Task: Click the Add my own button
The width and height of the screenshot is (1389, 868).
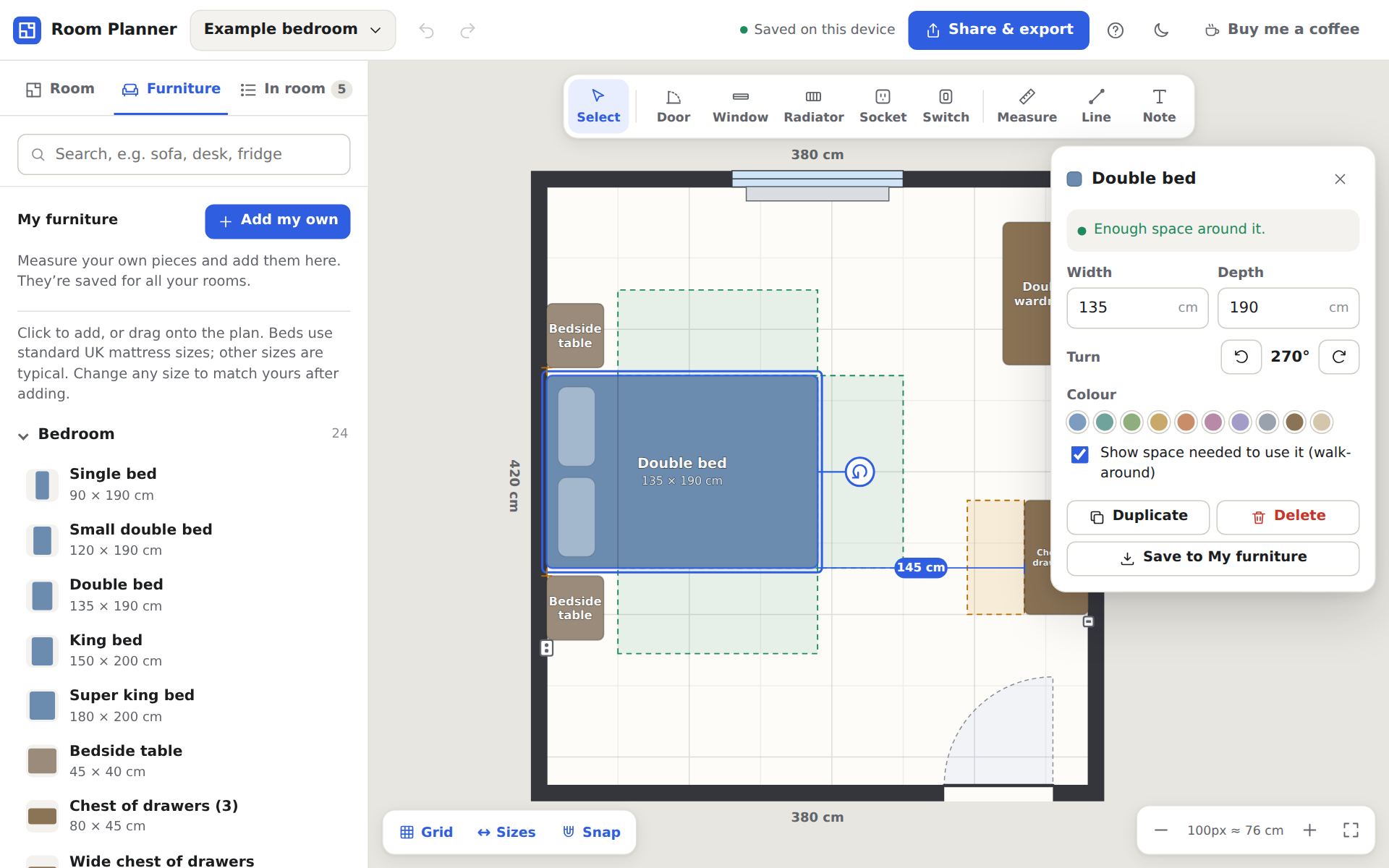Action: click(x=278, y=221)
